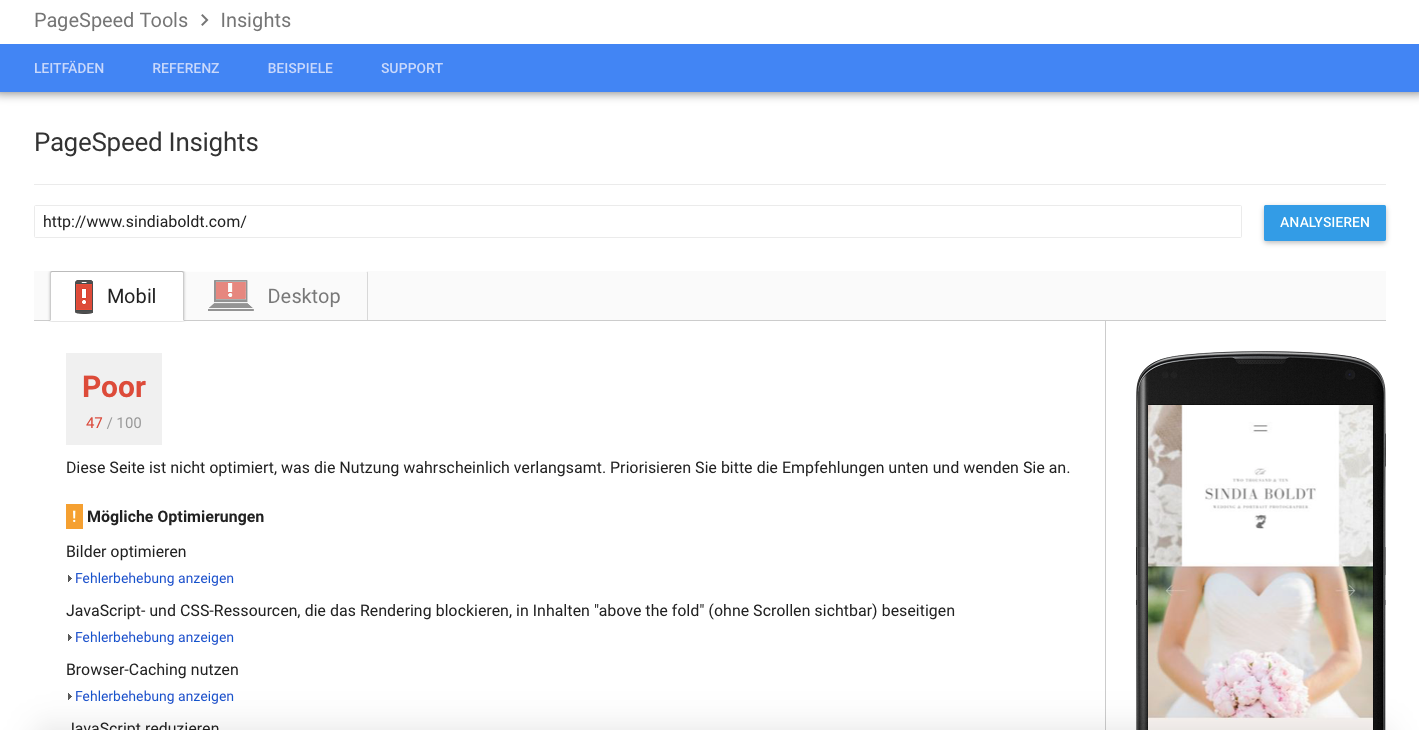
Task: Expand Fehlerbehebung anzeigen under Bilder optimieren
Action: 150,578
